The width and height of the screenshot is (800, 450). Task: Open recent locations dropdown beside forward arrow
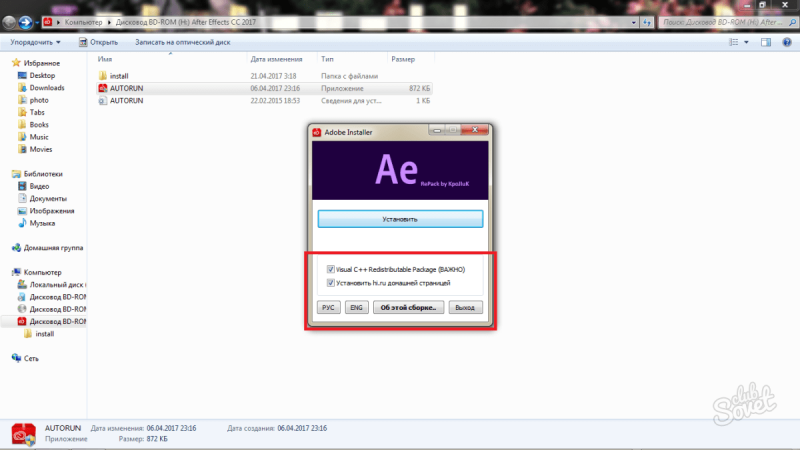click(37, 22)
